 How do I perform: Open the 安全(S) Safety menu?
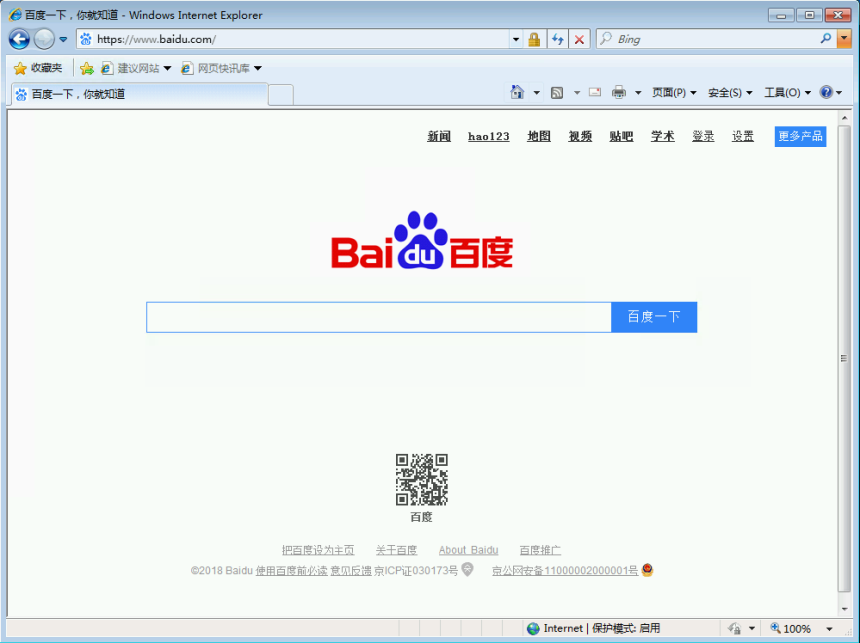pos(730,93)
